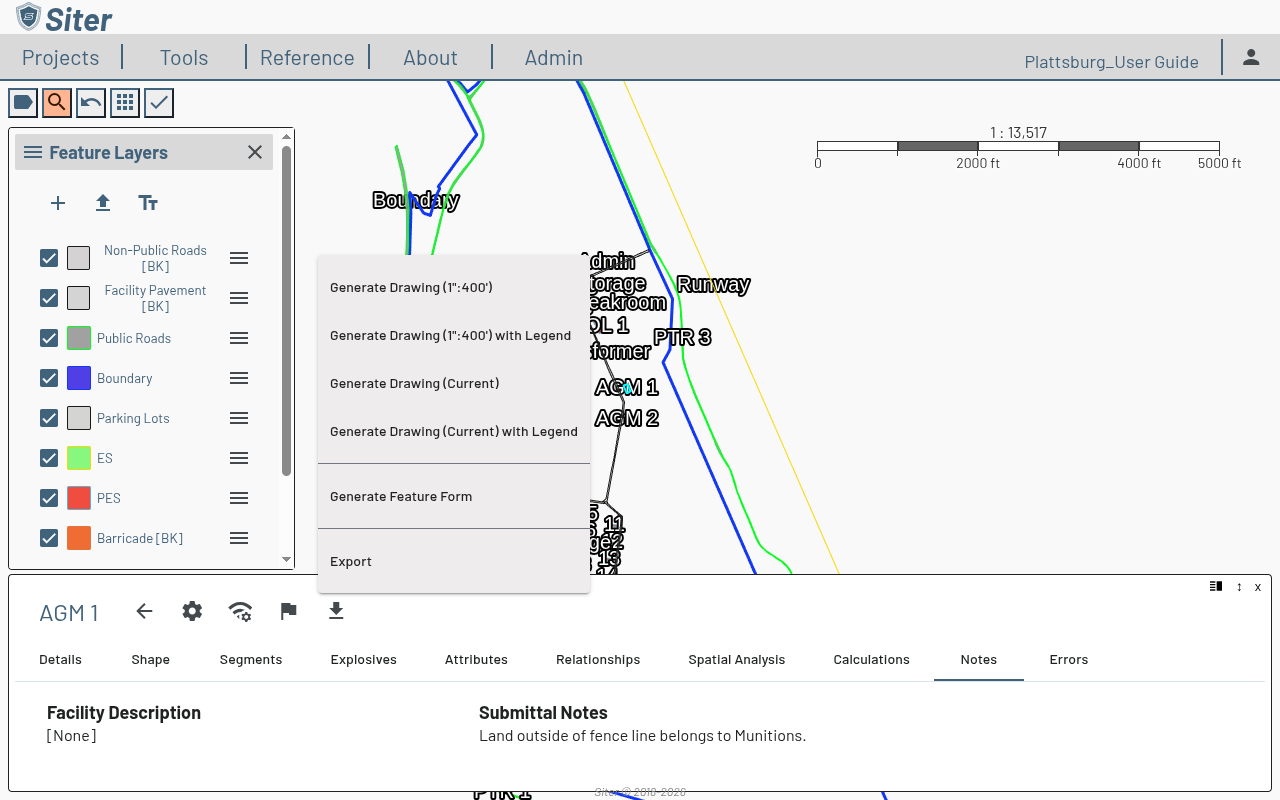The width and height of the screenshot is (1280, 800).
Task: Switch to the Segments tab
Action: tap(251, 659)
